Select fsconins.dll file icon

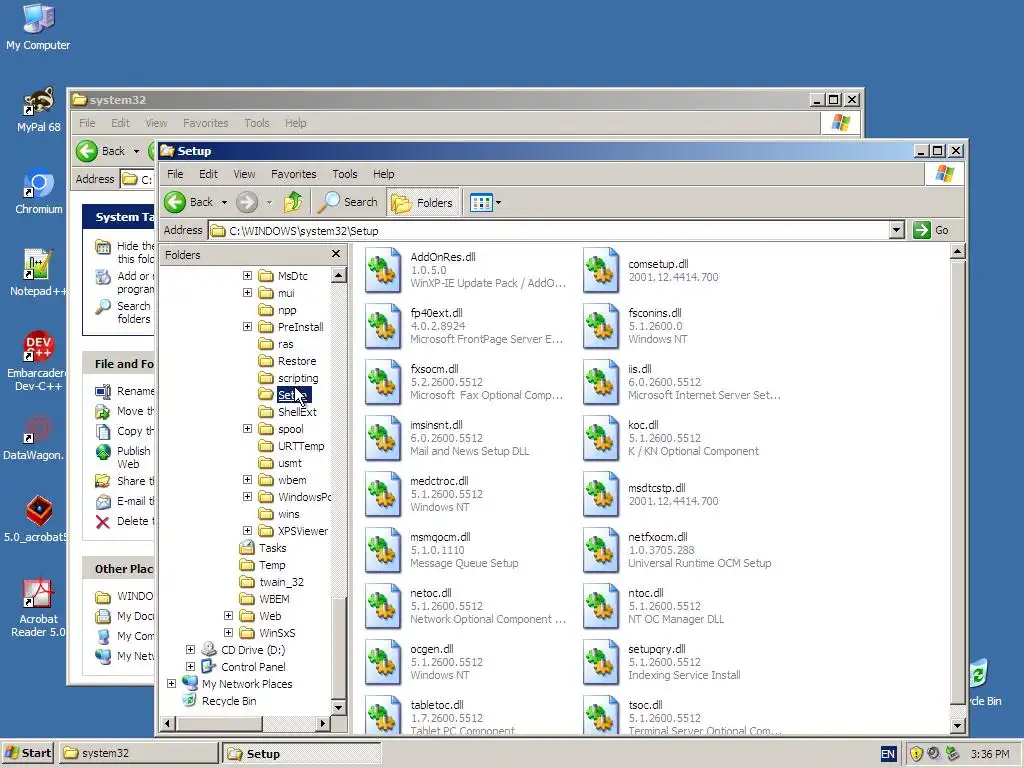pyautogui.click(x=601, y=326)
